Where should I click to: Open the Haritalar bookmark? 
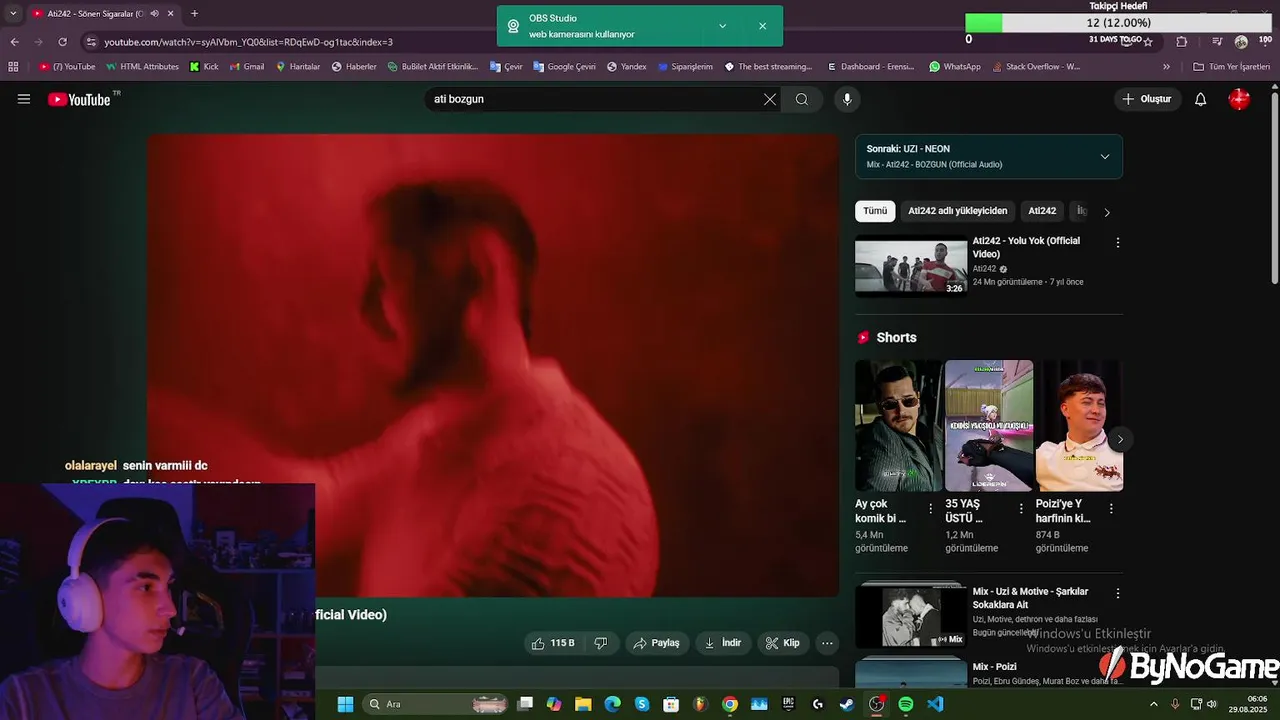click(297, 67)
